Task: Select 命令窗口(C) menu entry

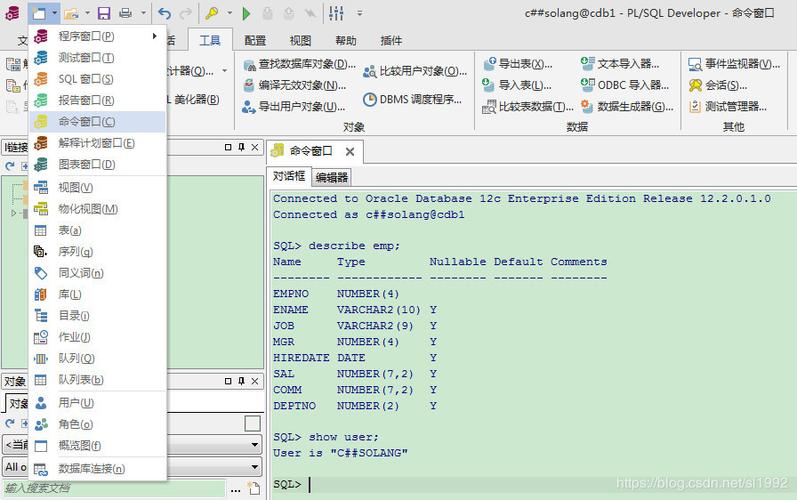Action: [x=98, y=121]
